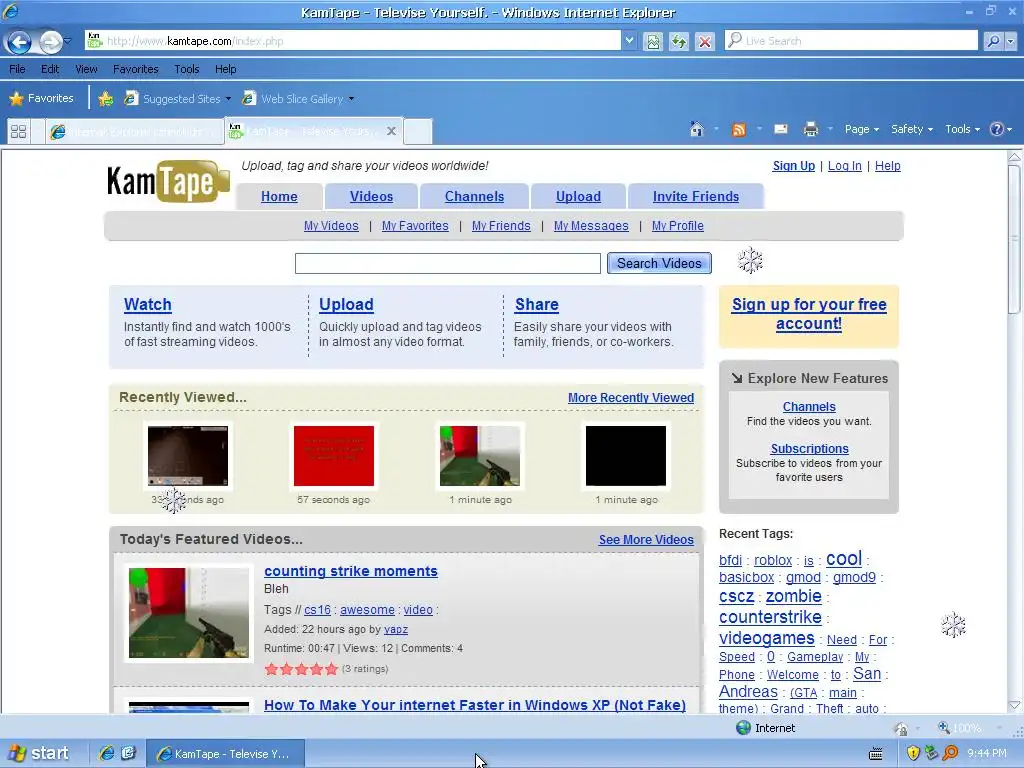
Task: Click the RSS feeds icon
Action: (739, 129)
